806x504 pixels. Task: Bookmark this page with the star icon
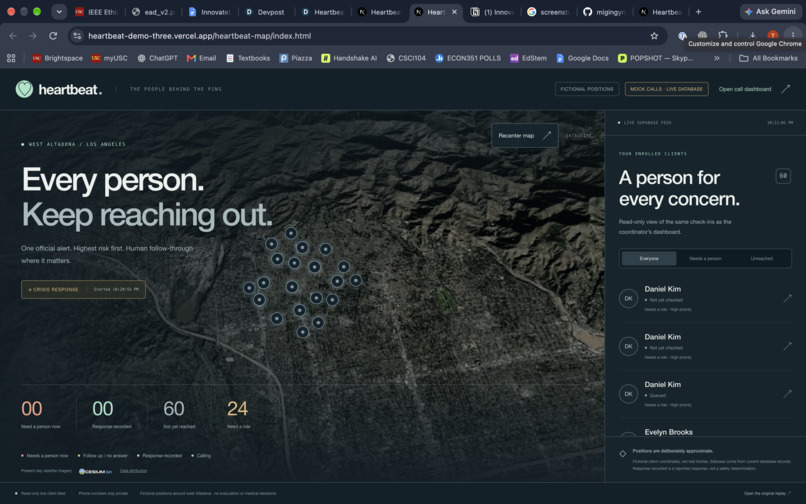[x=654, y=35]
